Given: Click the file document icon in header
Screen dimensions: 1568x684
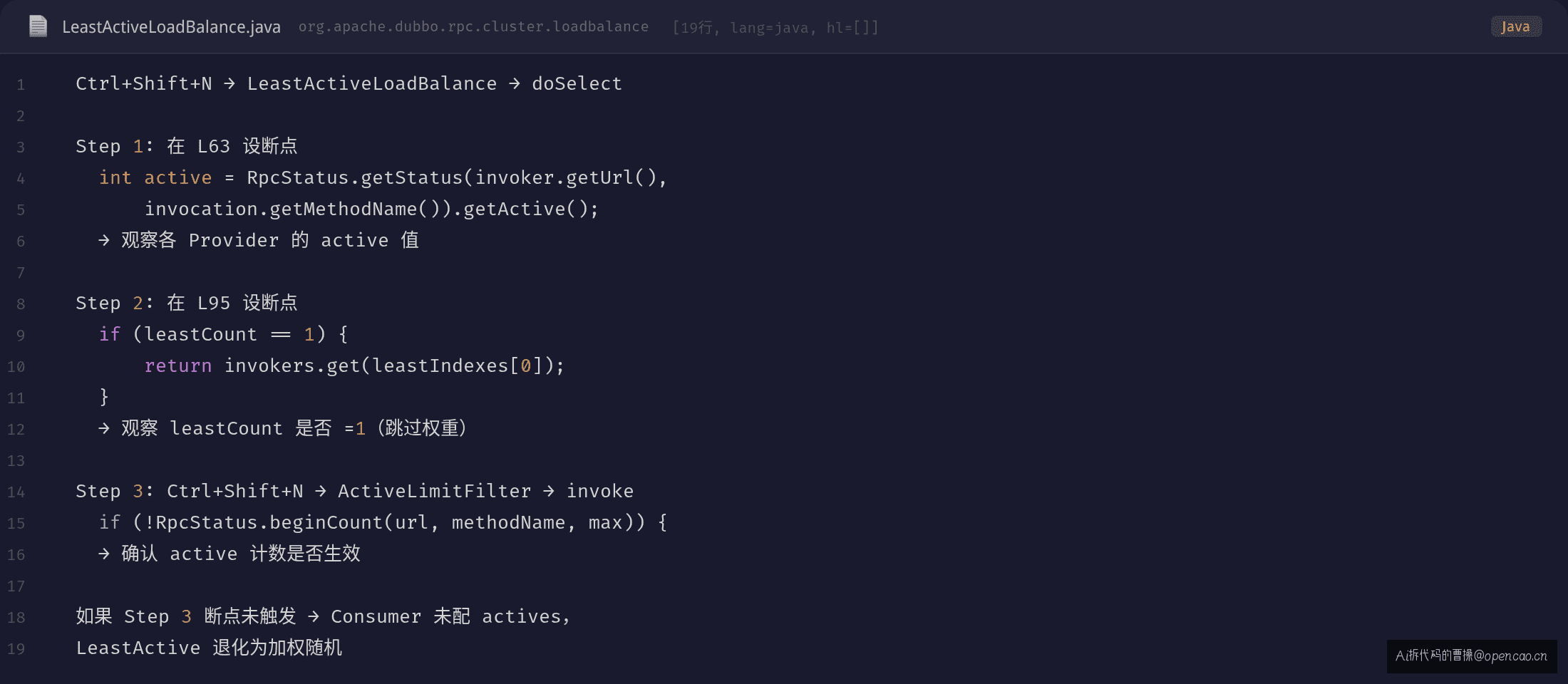Looking at the screenshot, I should click(38, 26).
